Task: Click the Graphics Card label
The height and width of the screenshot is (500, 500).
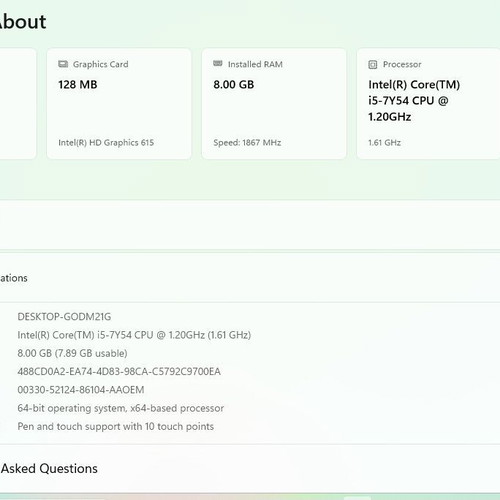Action: pyautogui.click(x=100, y=64)
